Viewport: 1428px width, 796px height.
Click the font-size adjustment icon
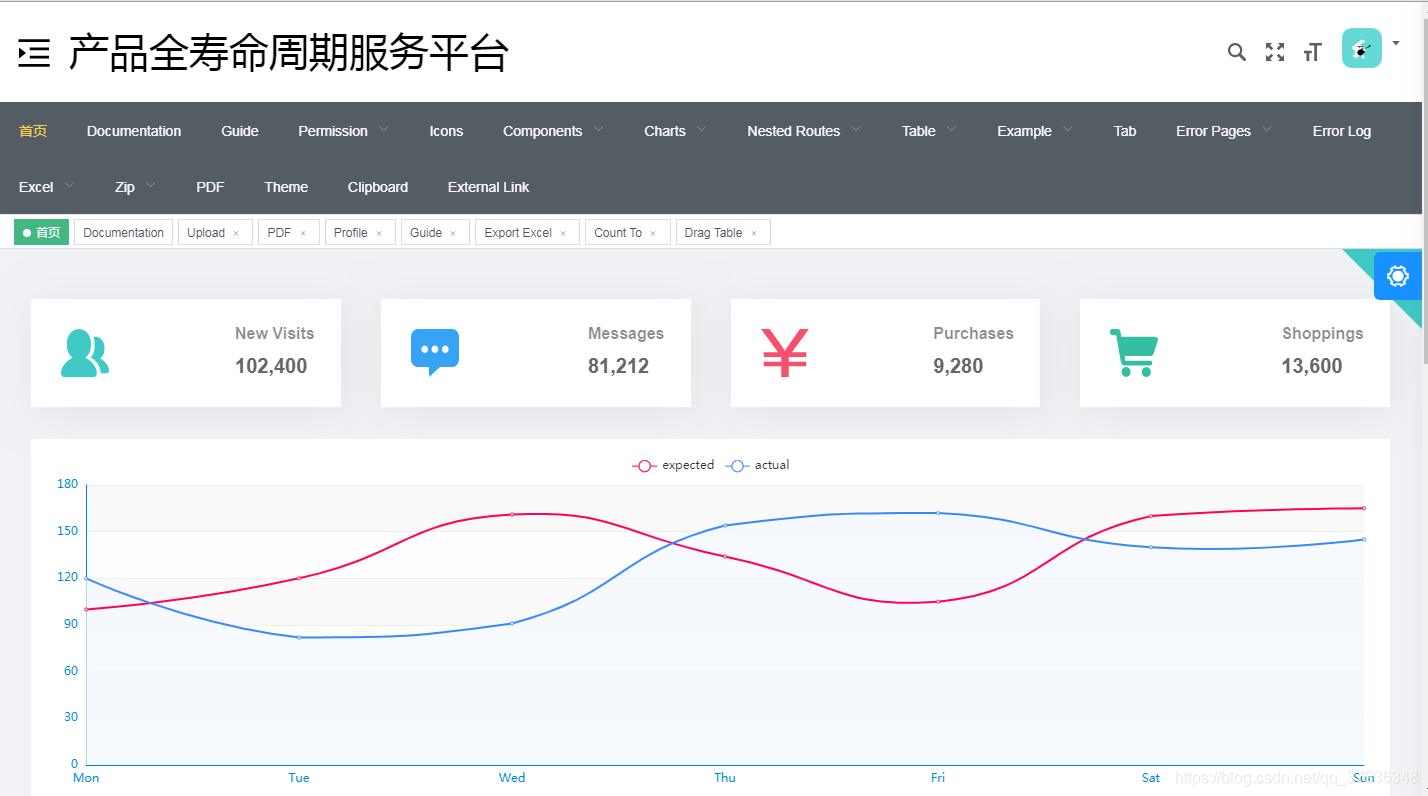[1312, 51]
